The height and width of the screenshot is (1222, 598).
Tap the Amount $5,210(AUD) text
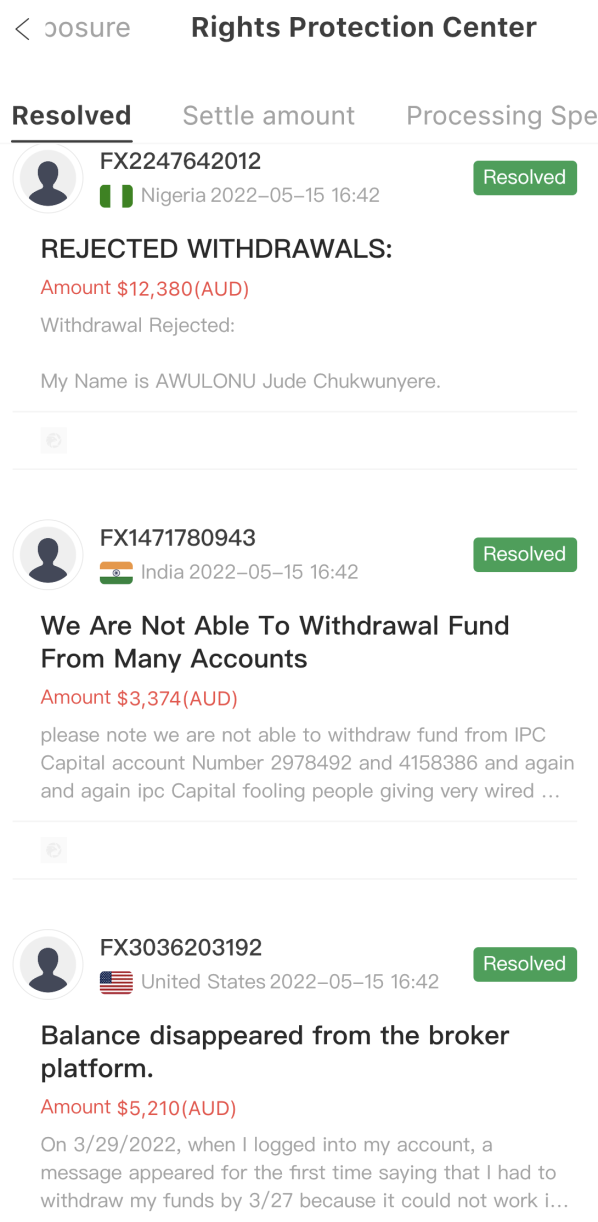(x=139, y=1108)
